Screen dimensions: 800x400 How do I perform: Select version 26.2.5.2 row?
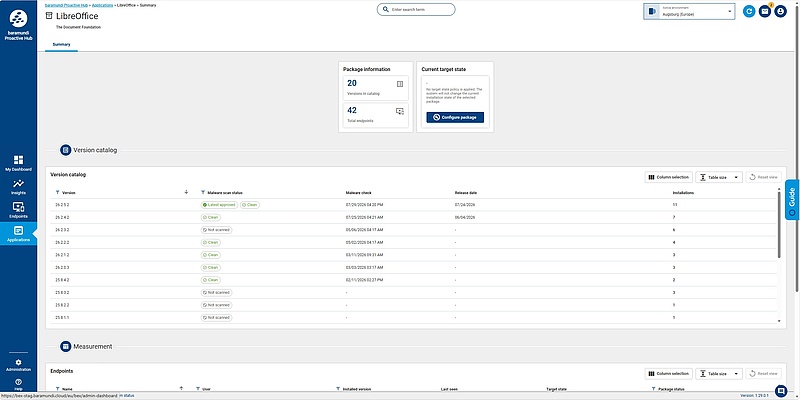[x=413, y=205]
